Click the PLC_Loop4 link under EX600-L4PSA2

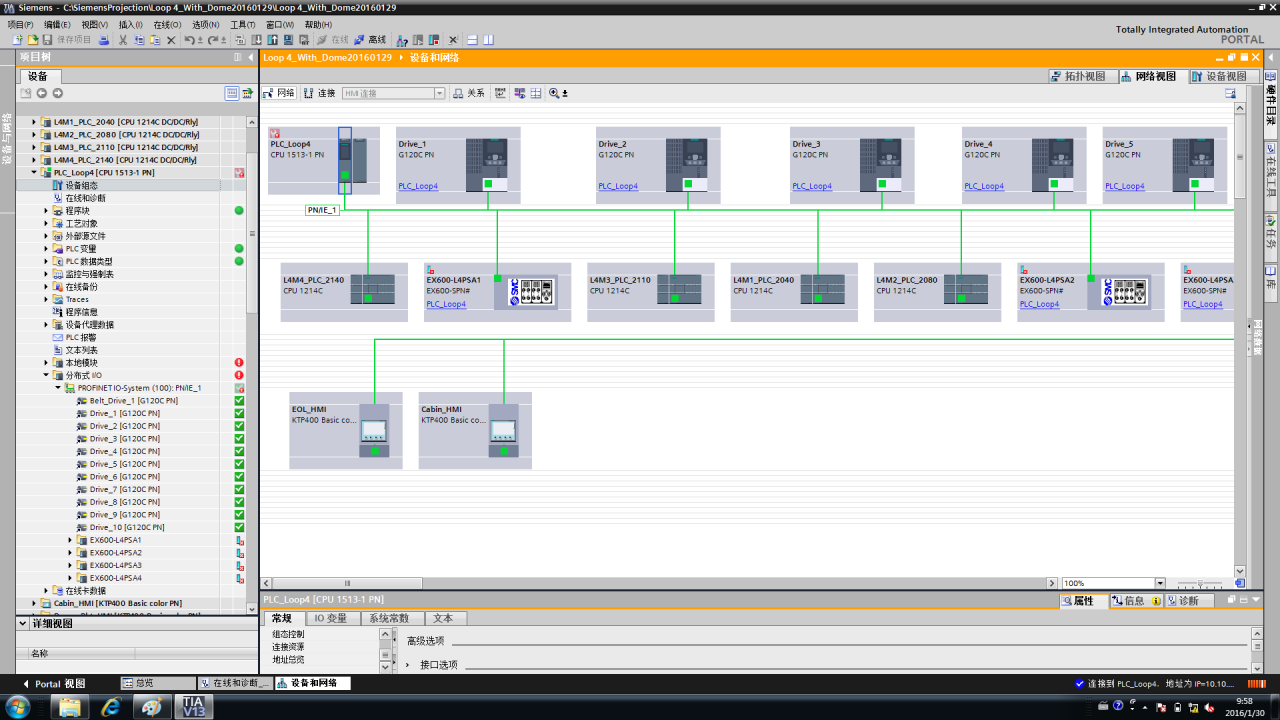[1039, 304]
